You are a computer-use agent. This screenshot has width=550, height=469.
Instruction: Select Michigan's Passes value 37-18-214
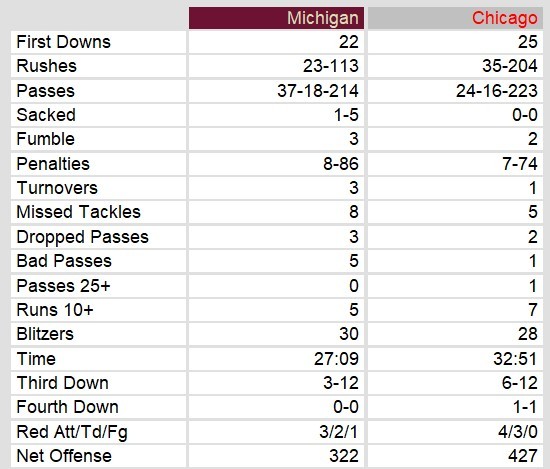[x=318, y=91]
